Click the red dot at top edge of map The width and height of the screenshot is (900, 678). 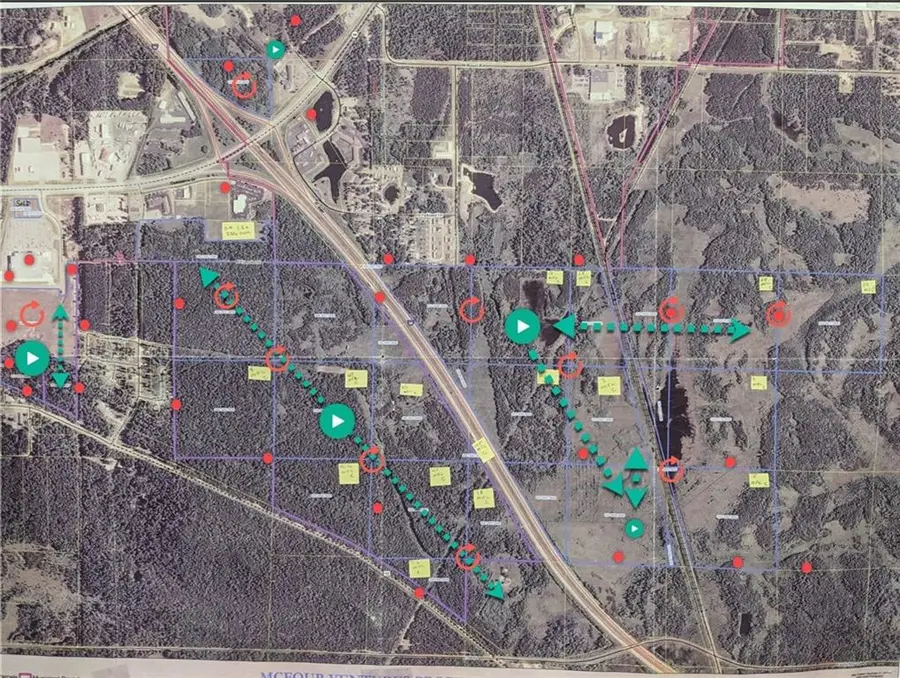pos(294,19)
